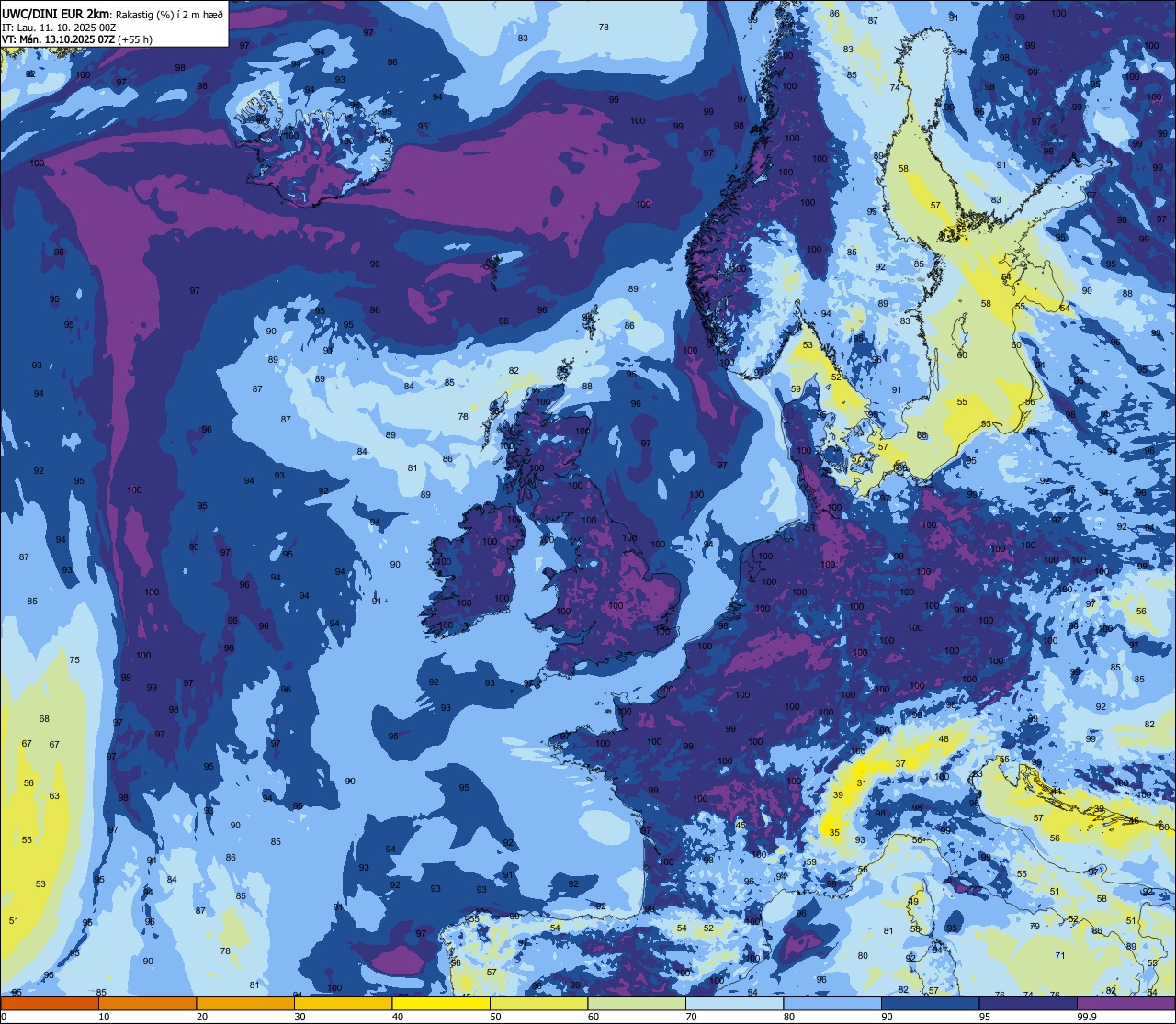Click the humidity value "31" over the Alps
1176x1024 pixels.
pos(861,783)
